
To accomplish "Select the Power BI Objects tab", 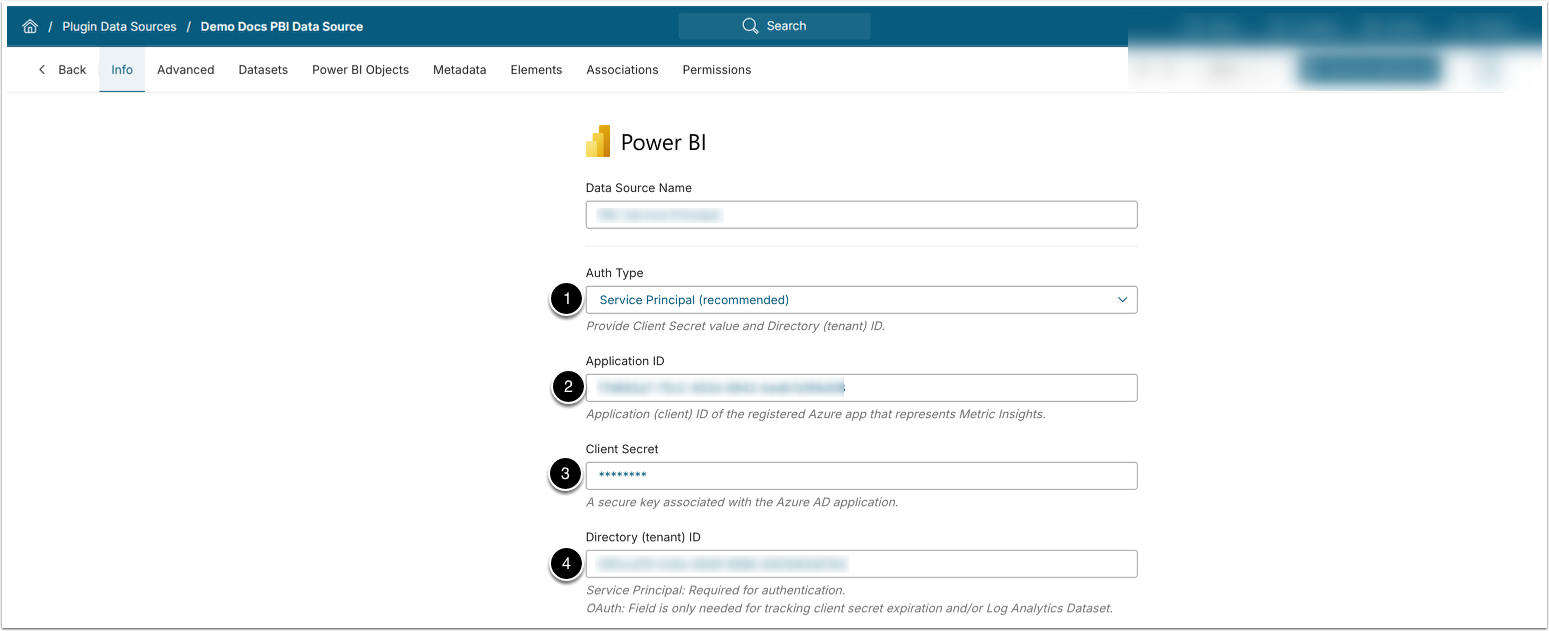I will tap(360, 70).
